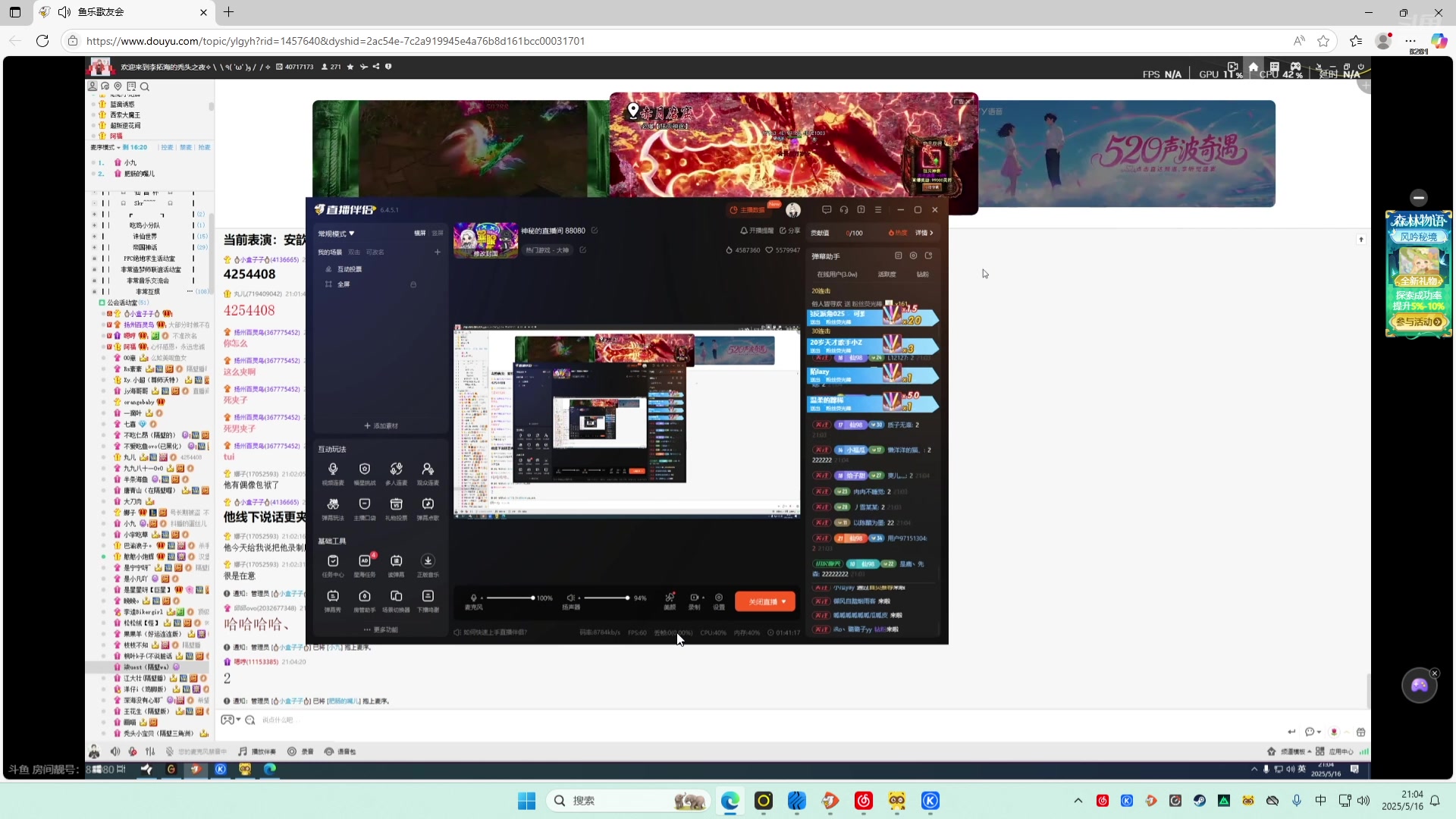The image size is (1456, 819).
Task: Click 添加素材 add source button
Action: click(381, 425)
